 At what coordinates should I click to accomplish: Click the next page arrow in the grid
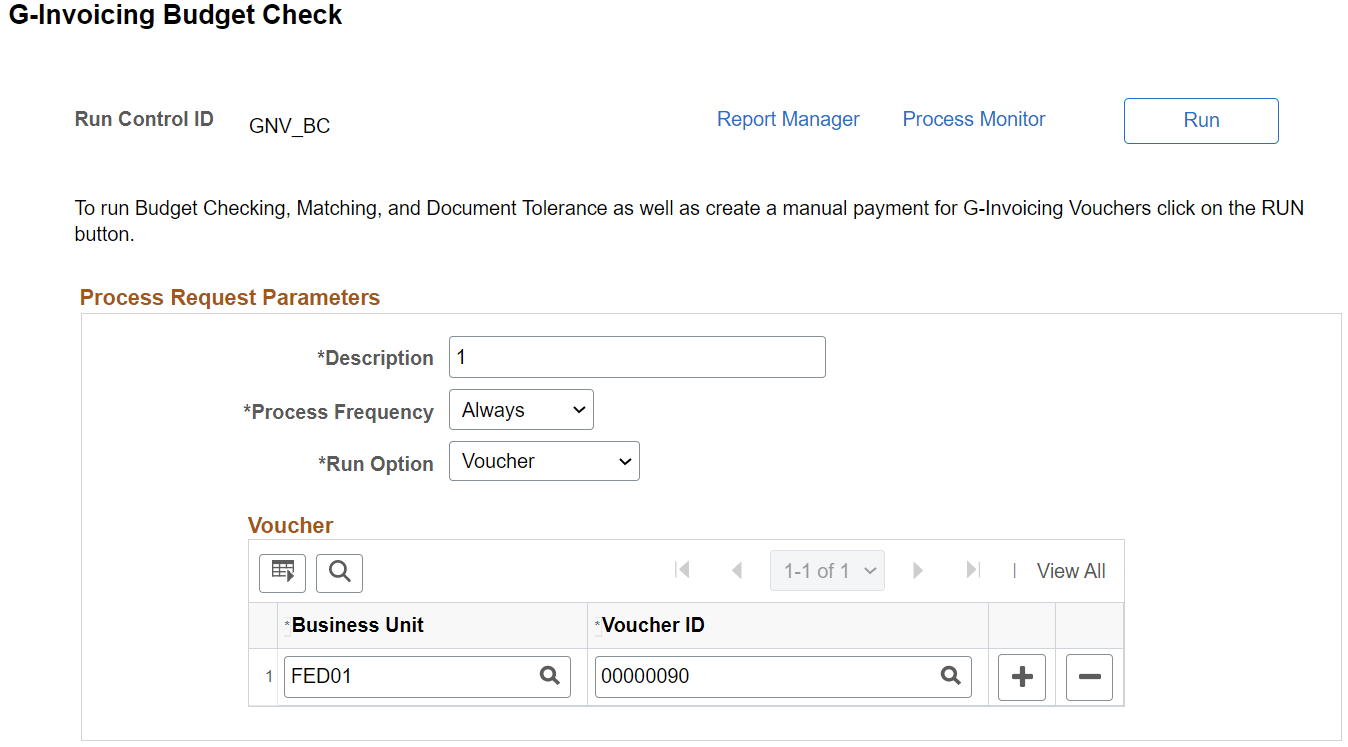(918, 570)
